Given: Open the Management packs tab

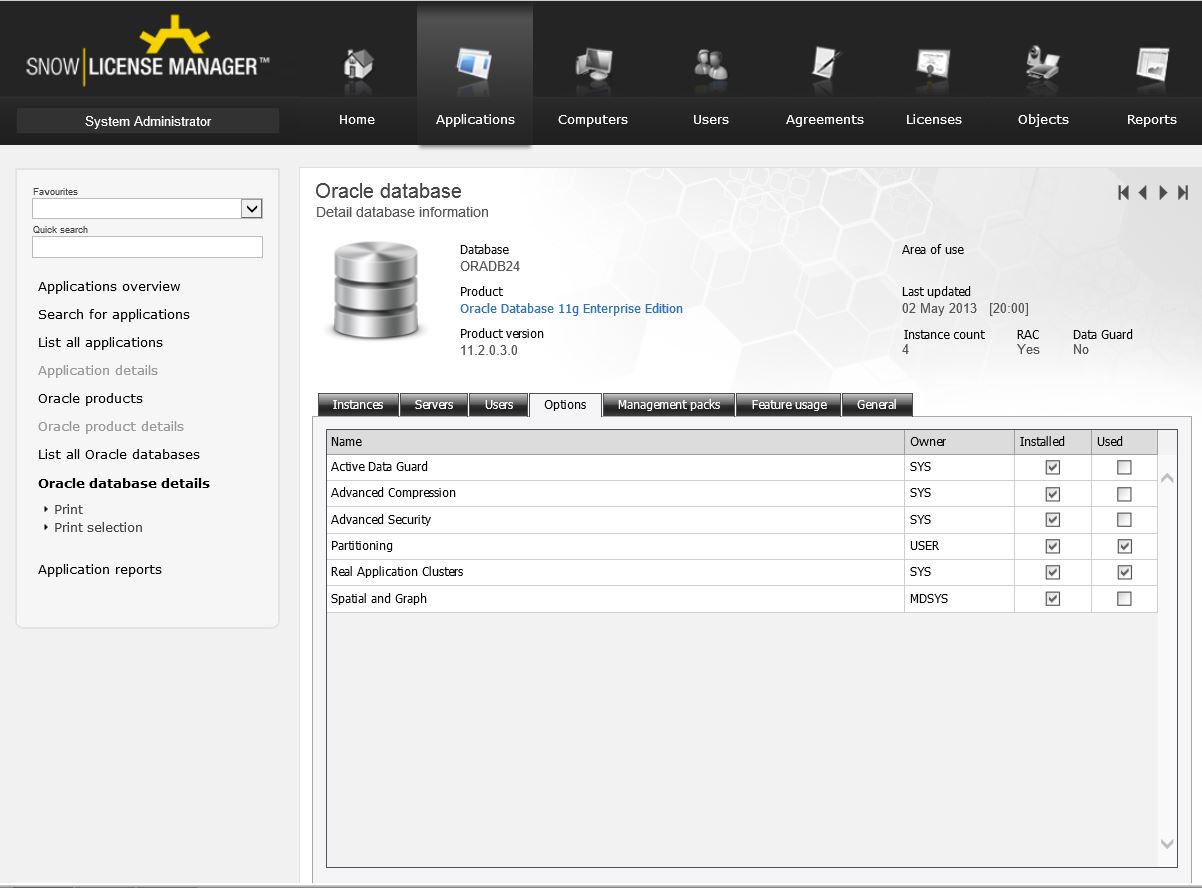Looking at the screenshot, I should (669, 405).
